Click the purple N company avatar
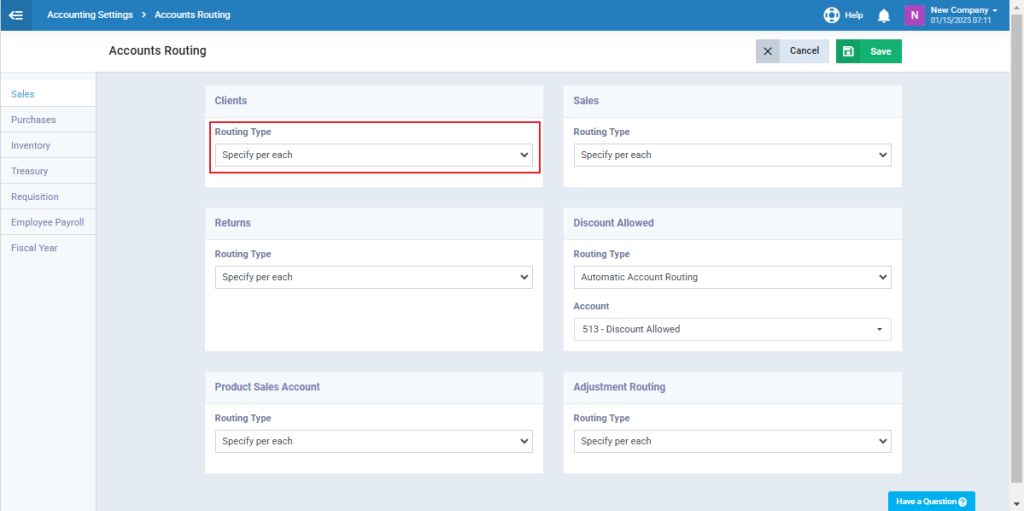Viewport: 1024px width, 511px height. click(x=914, y=15)
